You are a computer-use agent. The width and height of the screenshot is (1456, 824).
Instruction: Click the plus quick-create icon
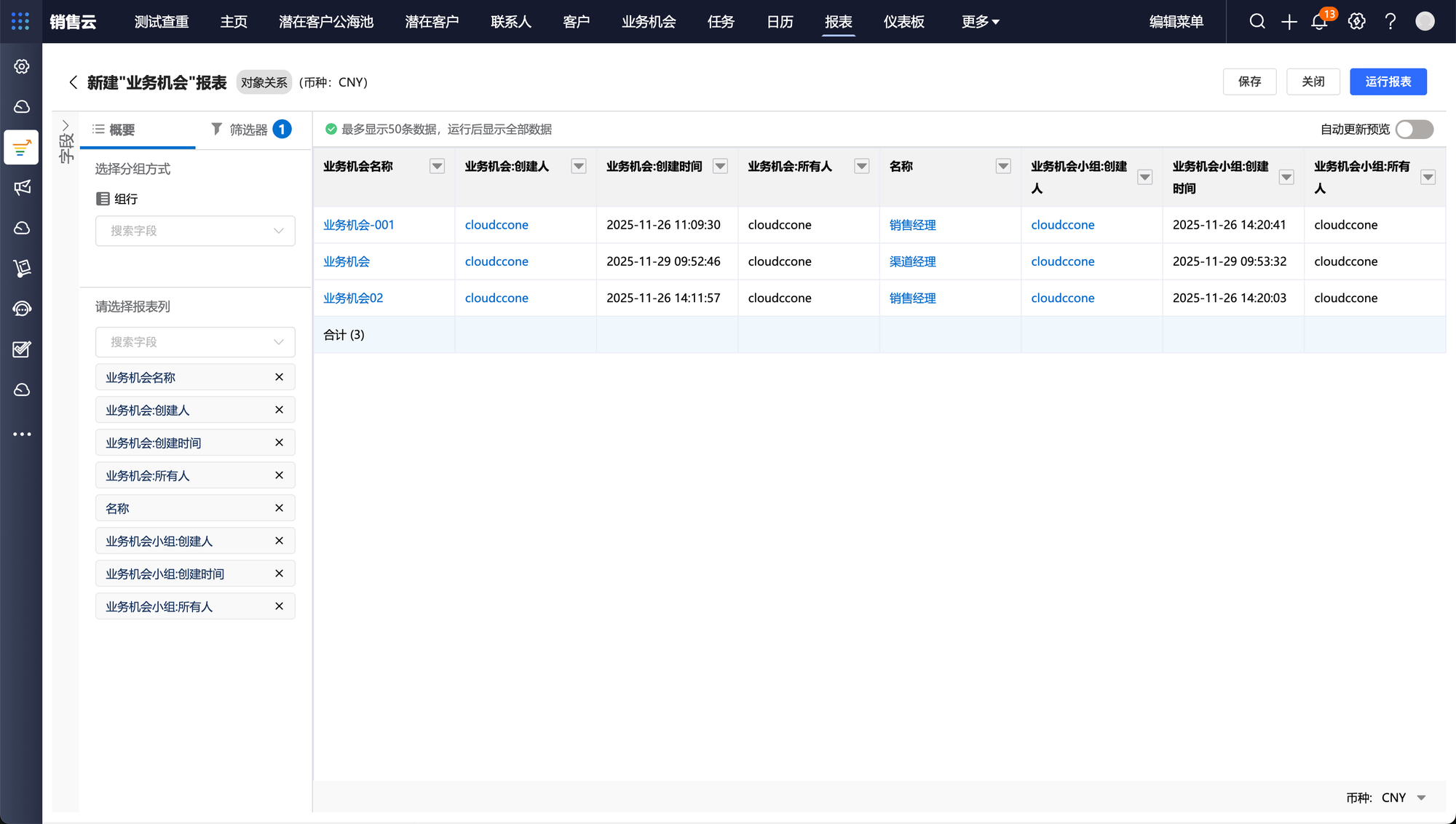pos(1289,22)
